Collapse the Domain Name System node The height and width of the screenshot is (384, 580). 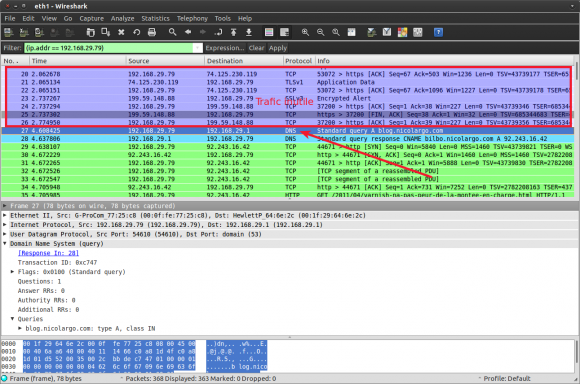coord(5,243)
